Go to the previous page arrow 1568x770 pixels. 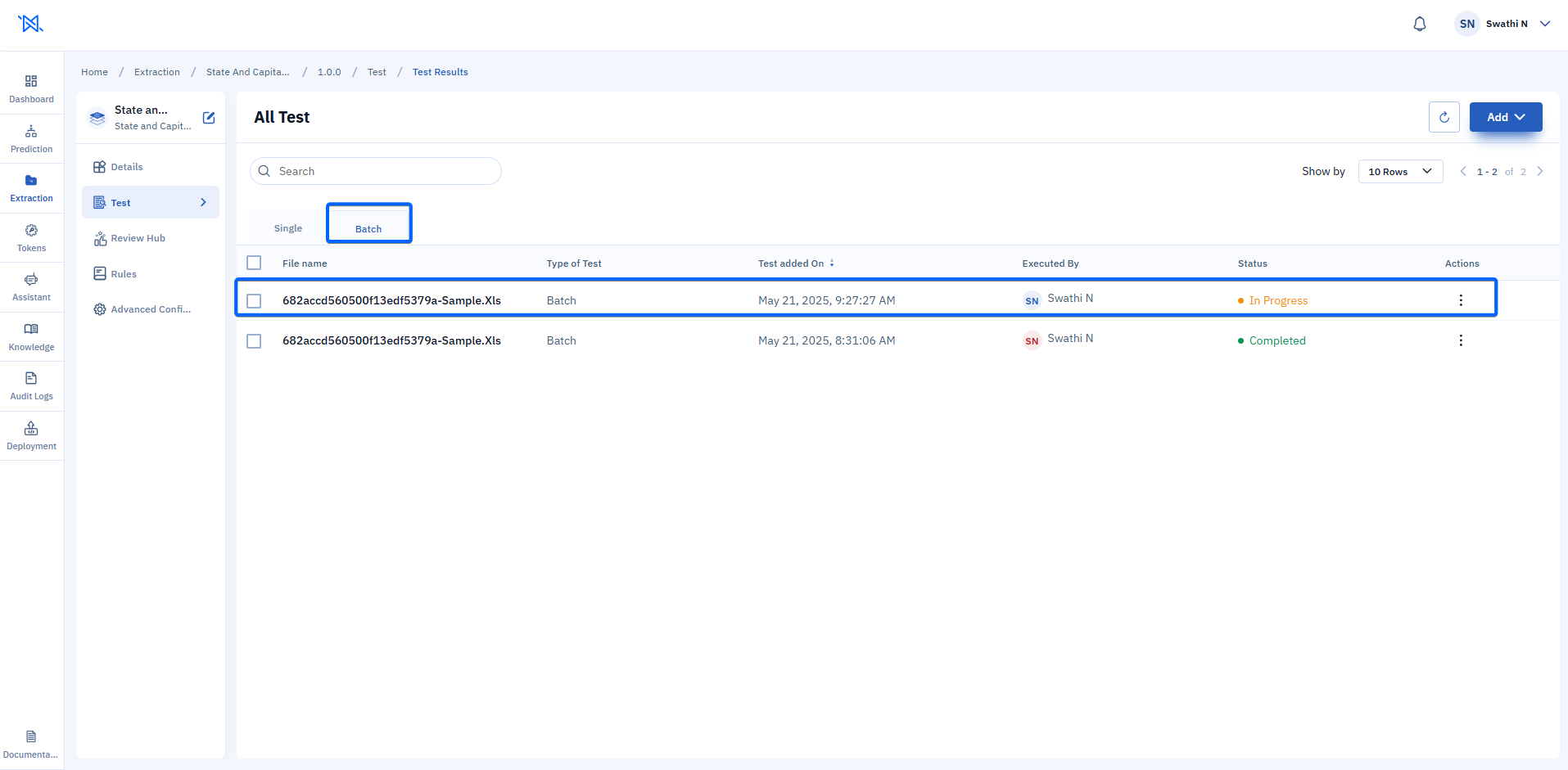pos(1463,171)
